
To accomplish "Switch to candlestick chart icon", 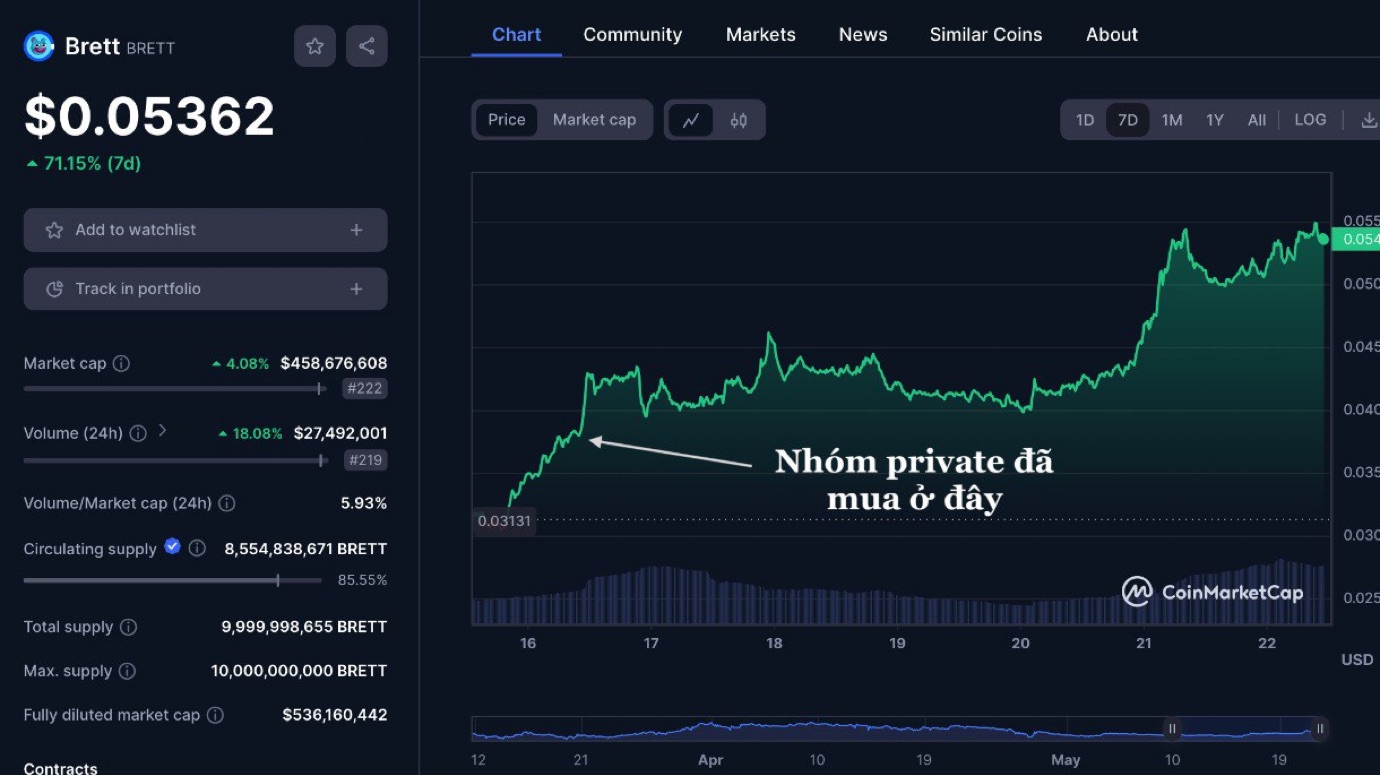I will 739,120.
